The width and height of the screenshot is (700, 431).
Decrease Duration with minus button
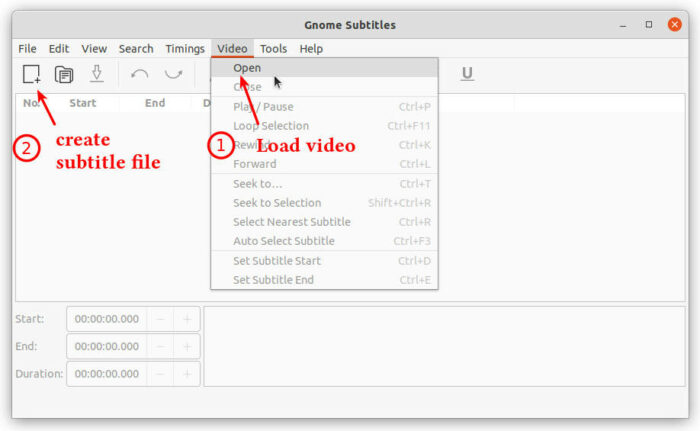tap(160, 374)
